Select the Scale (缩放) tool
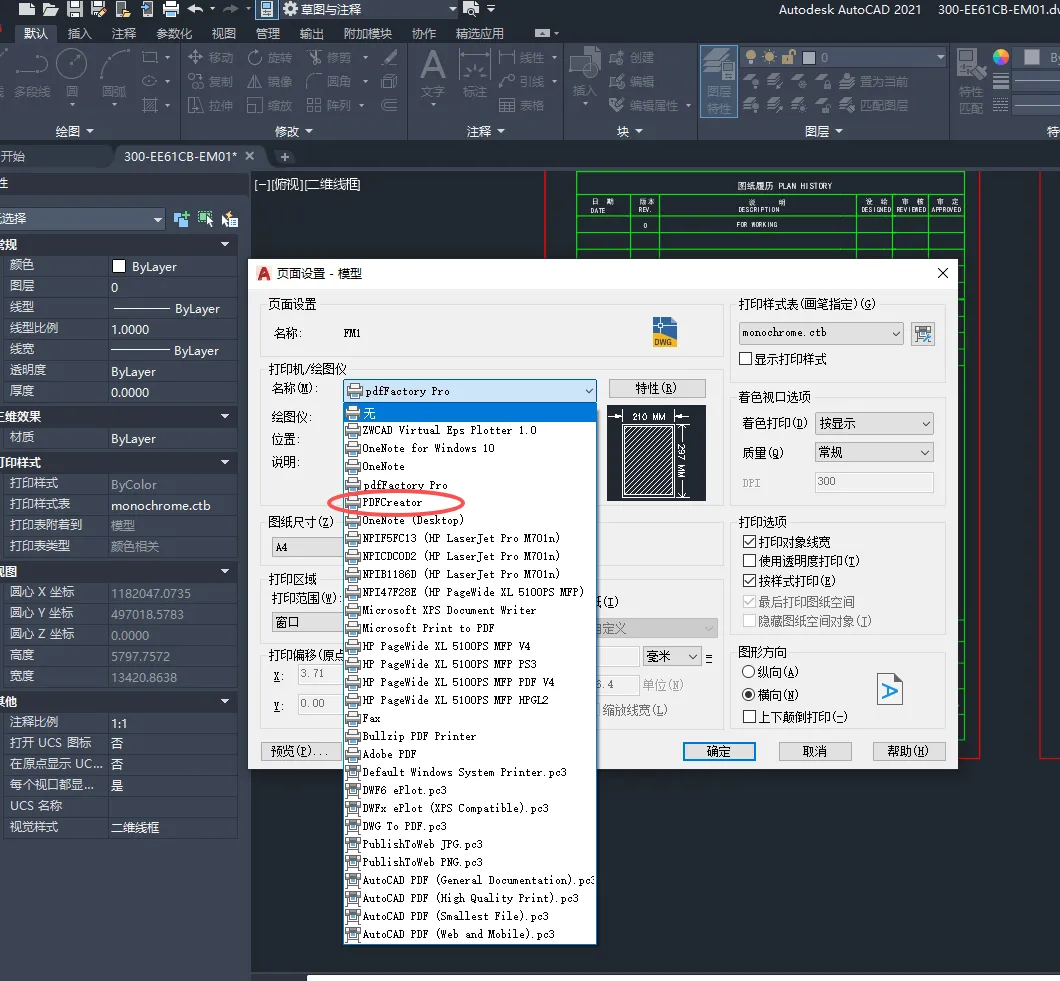 click(x=270, y=105)
